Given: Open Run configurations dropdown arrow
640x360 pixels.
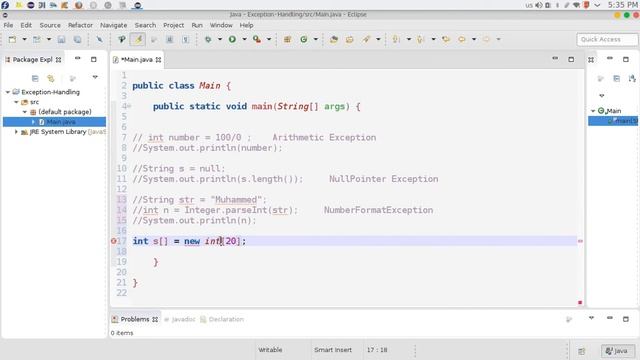Looking at the screenshot, I should pyautogui.click(x=244, y=40).
